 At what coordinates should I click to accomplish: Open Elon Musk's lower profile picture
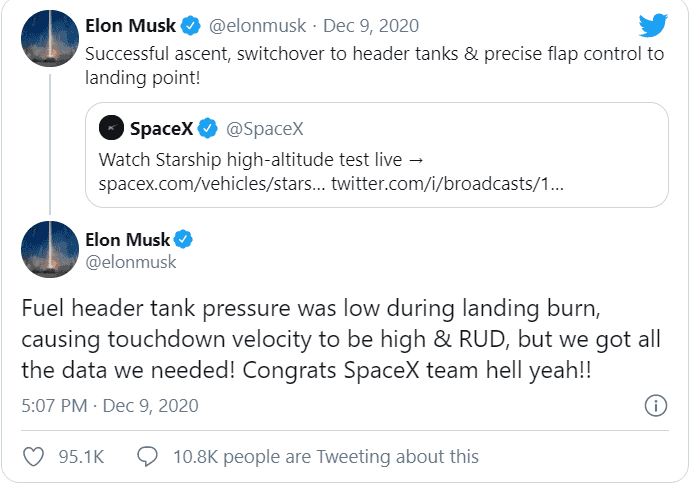click(49, 249)
